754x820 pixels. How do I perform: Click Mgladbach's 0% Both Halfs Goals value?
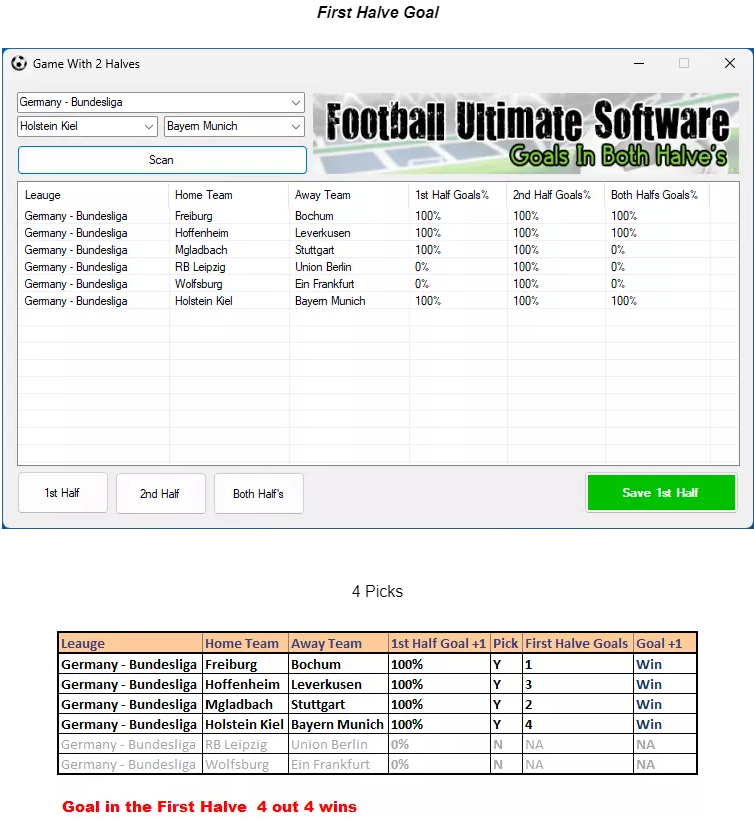pyautogui.click(x=618, y=250)
